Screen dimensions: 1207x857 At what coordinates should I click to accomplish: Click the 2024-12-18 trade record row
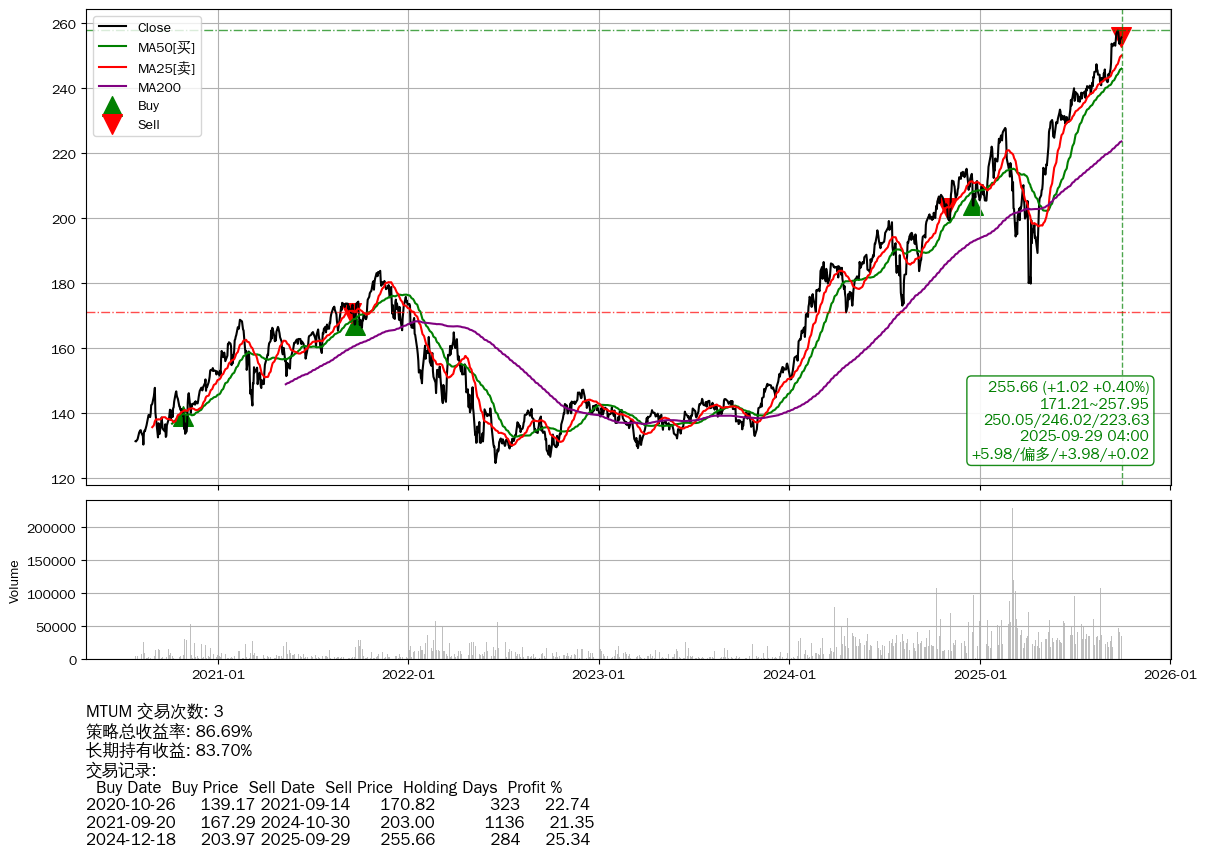coord(338,839)
